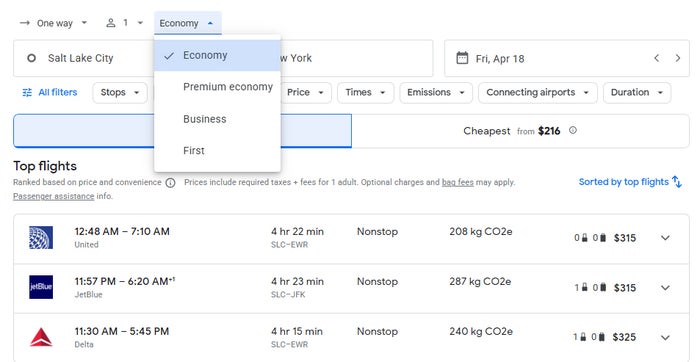The image size is (700, 362).
Task: Click the 4 hr 23 min duration text
Action: pyautogui.click(x=297, y=282)
